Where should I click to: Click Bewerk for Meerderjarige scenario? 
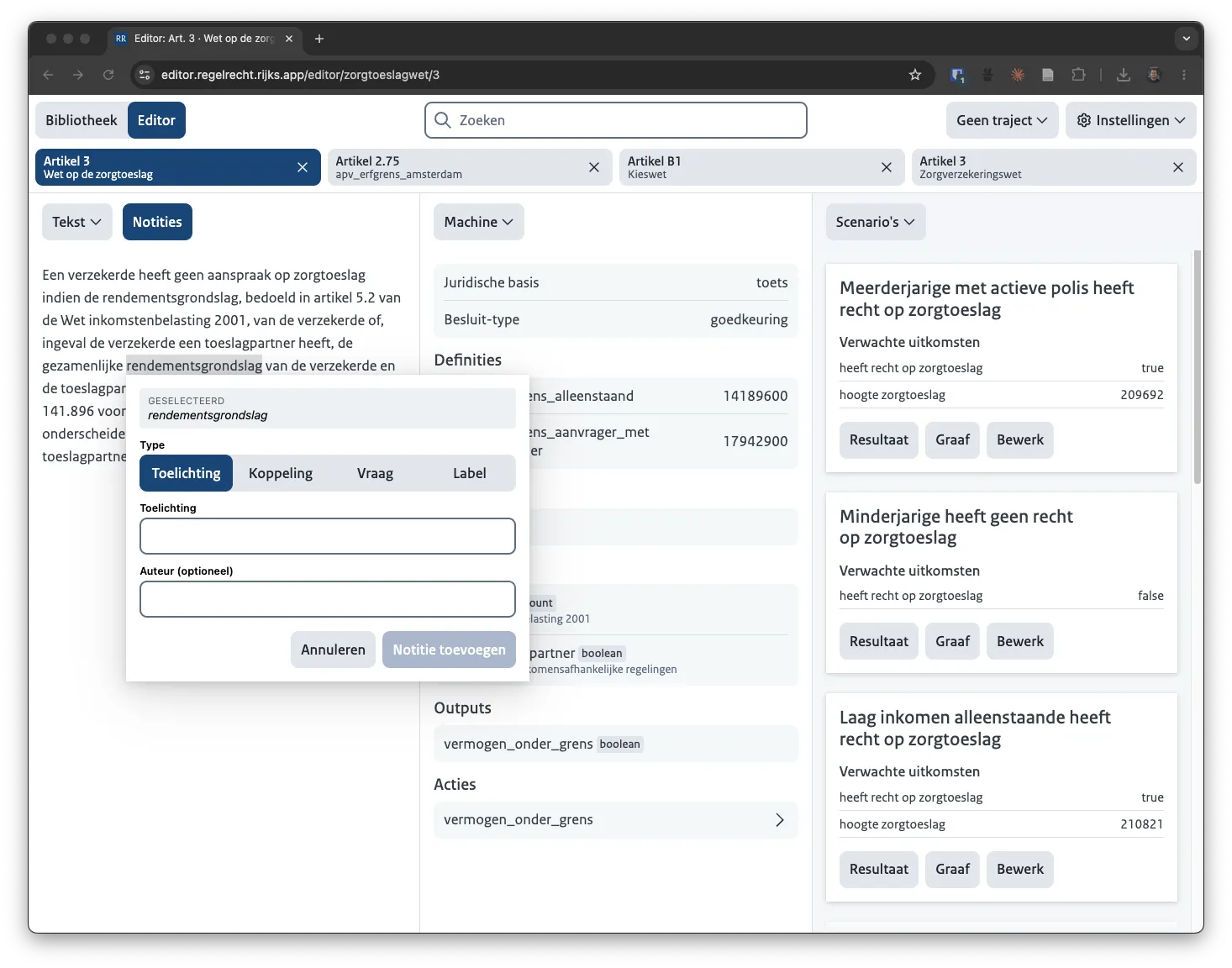[x=1020, y=440]
